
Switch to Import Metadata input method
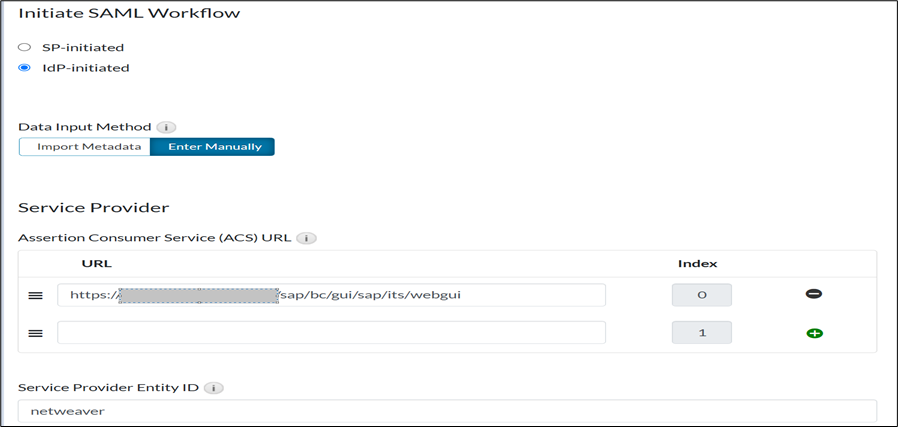click(84, 147)
